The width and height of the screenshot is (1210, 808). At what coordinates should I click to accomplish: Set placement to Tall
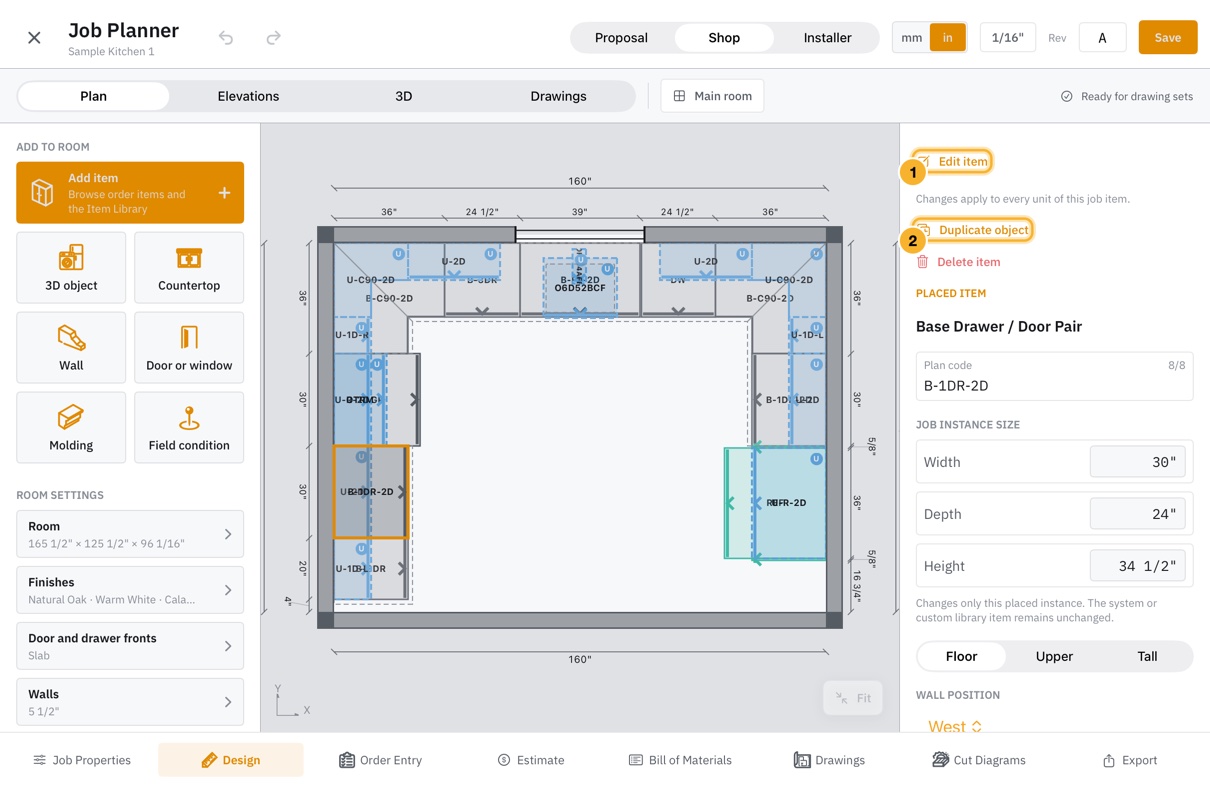coord(1147,656)
